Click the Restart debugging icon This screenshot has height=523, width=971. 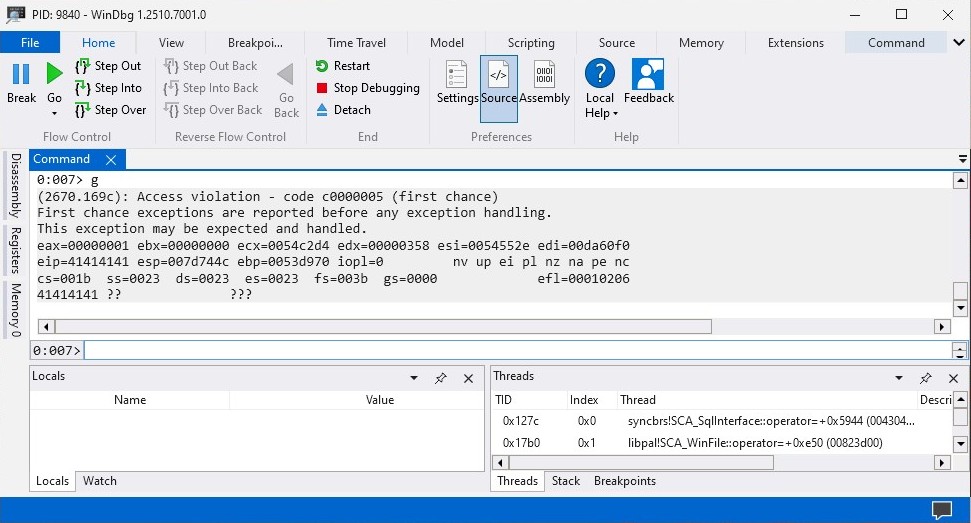click(322, 66)
